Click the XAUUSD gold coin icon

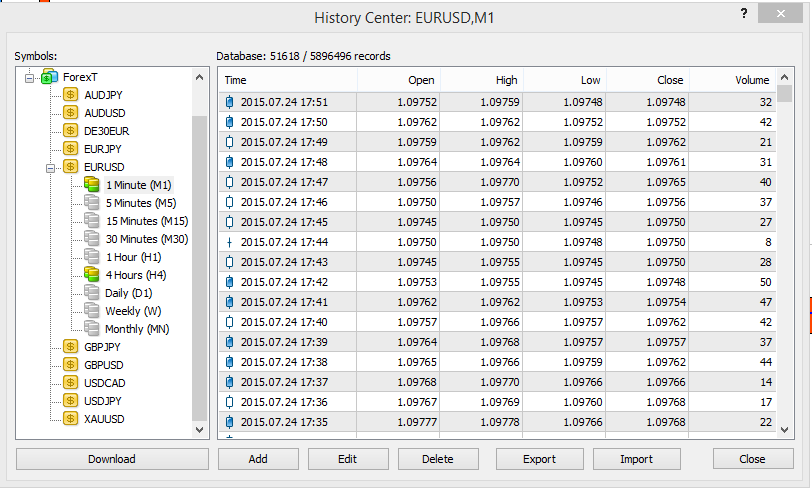(x=70, y=419)
